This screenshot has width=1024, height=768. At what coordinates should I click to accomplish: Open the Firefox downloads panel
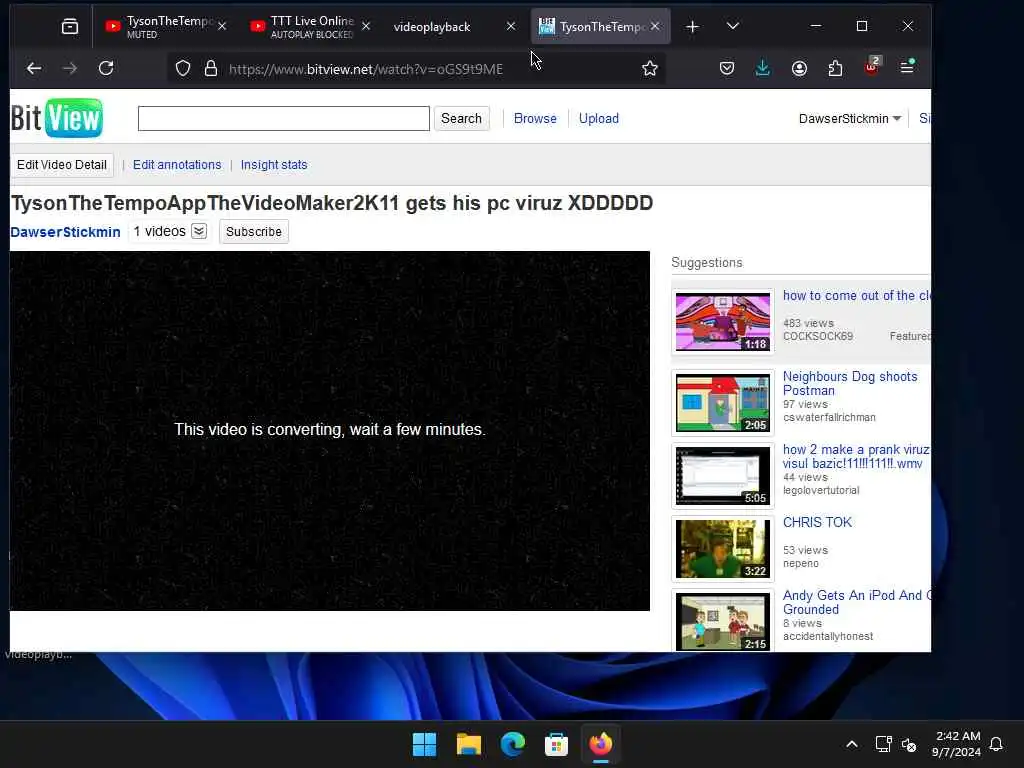tap(762, 69)
